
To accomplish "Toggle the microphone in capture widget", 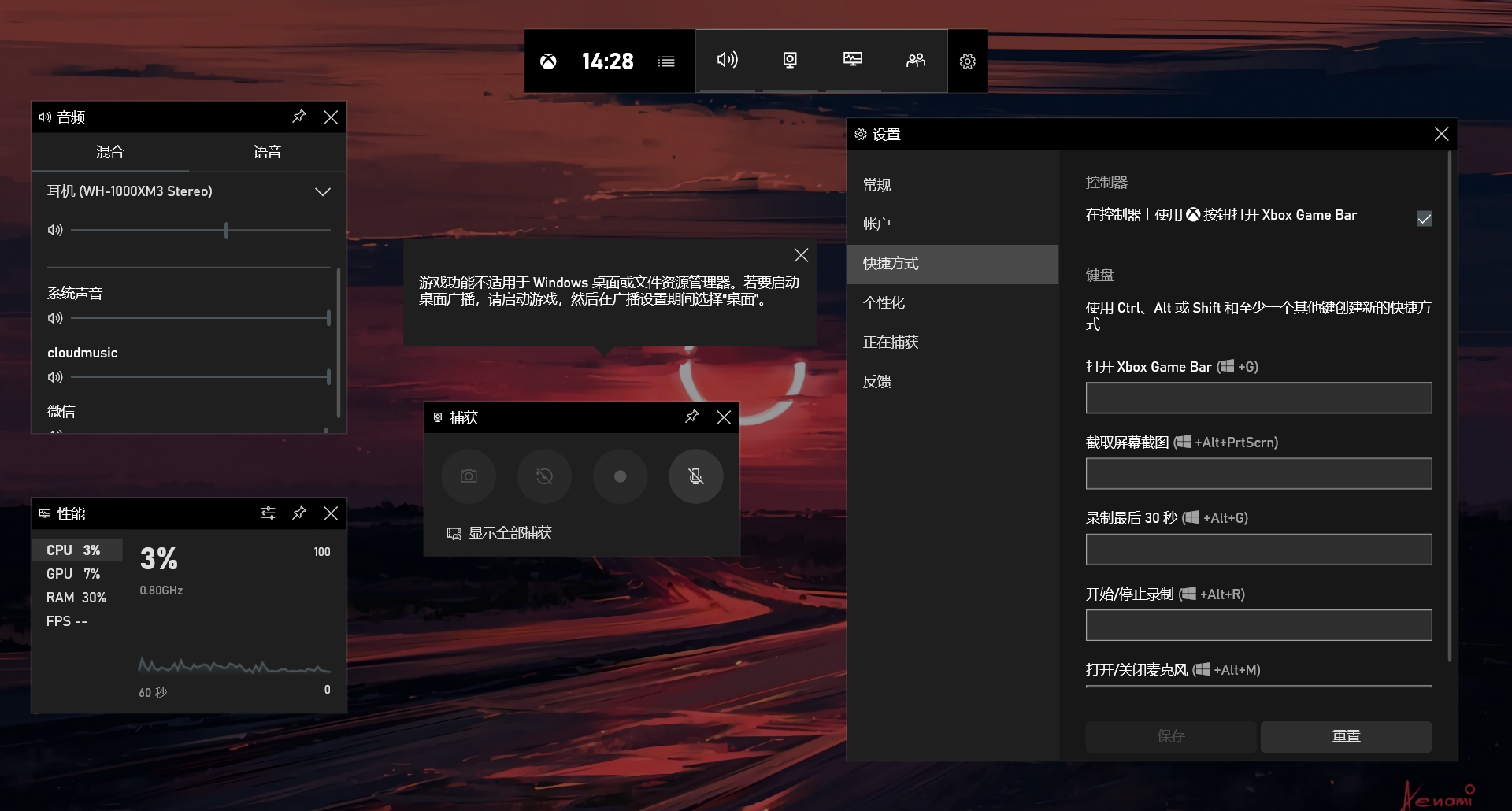I will pos(695,476).
